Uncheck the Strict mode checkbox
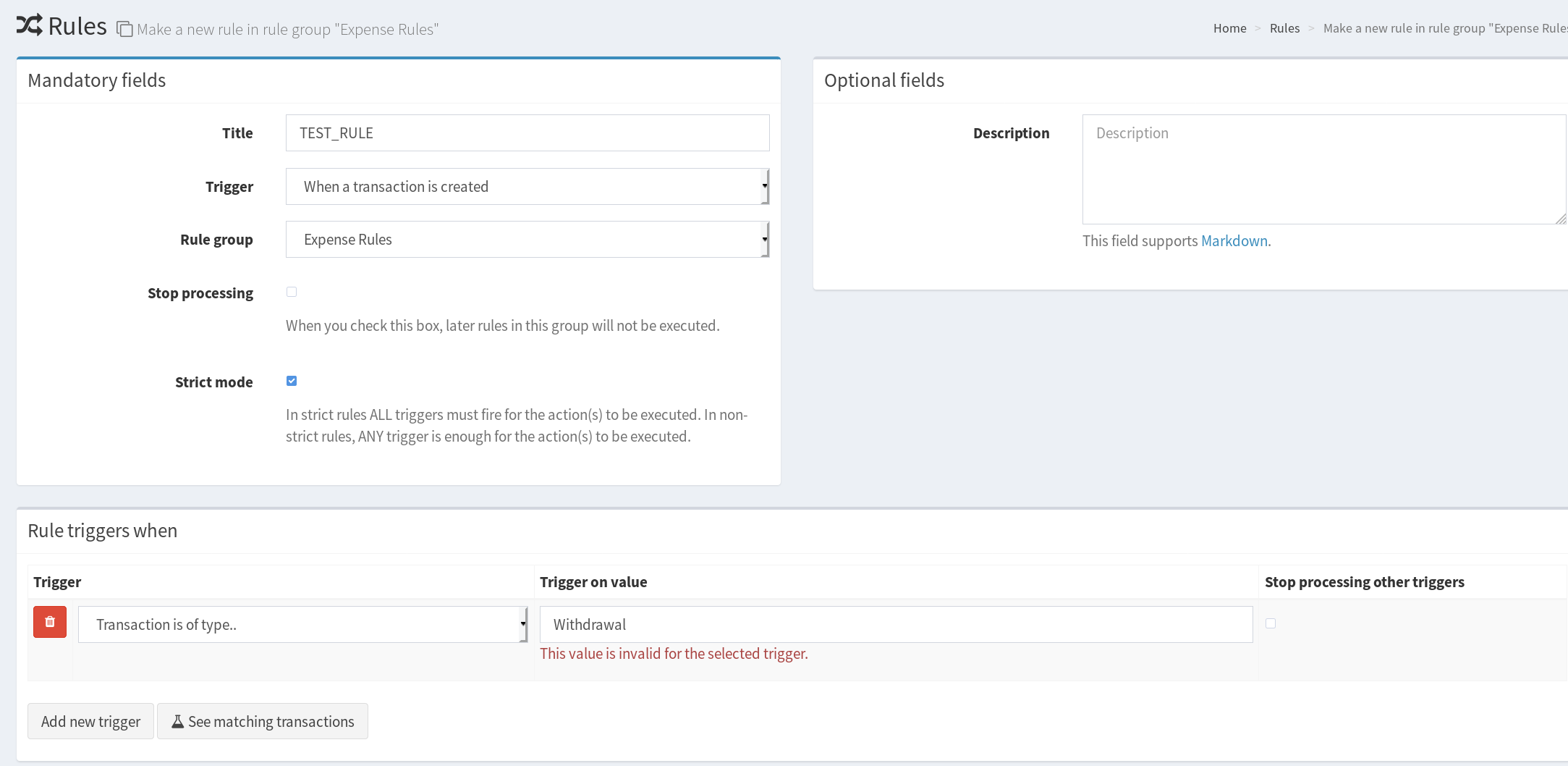 click(x=292, y=381)
